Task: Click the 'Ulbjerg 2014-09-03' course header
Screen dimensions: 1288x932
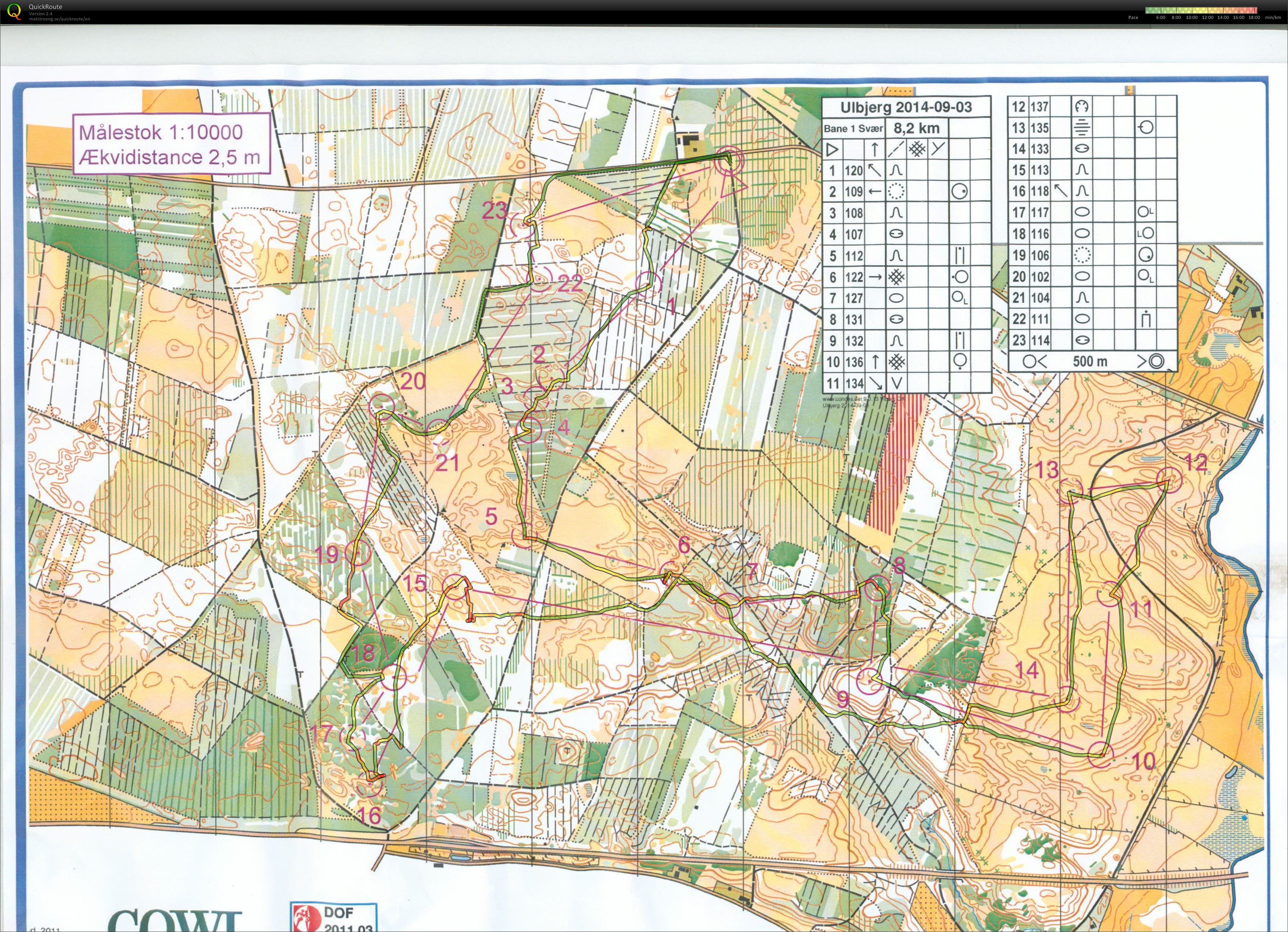Action: pyautogui.click(x=906, y=107)
